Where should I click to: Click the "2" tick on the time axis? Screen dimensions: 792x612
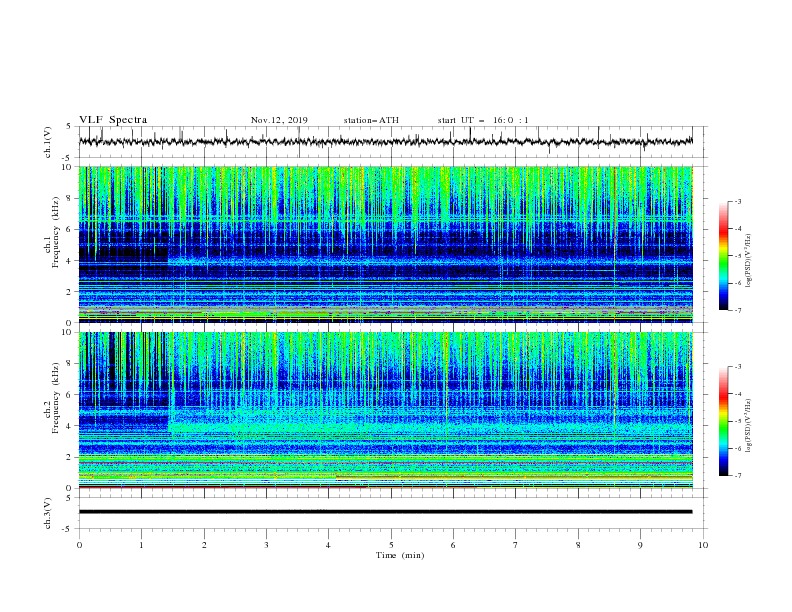204,545
